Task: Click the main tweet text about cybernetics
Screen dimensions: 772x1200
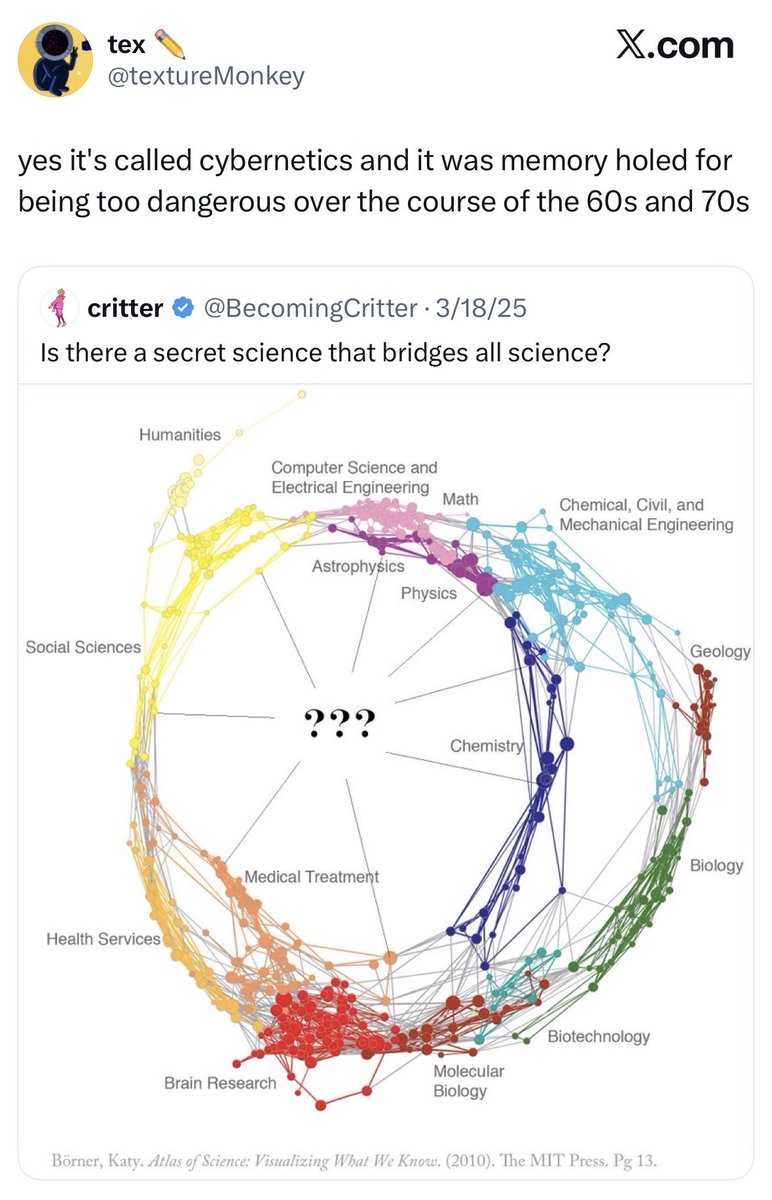Action: point(383,181)
